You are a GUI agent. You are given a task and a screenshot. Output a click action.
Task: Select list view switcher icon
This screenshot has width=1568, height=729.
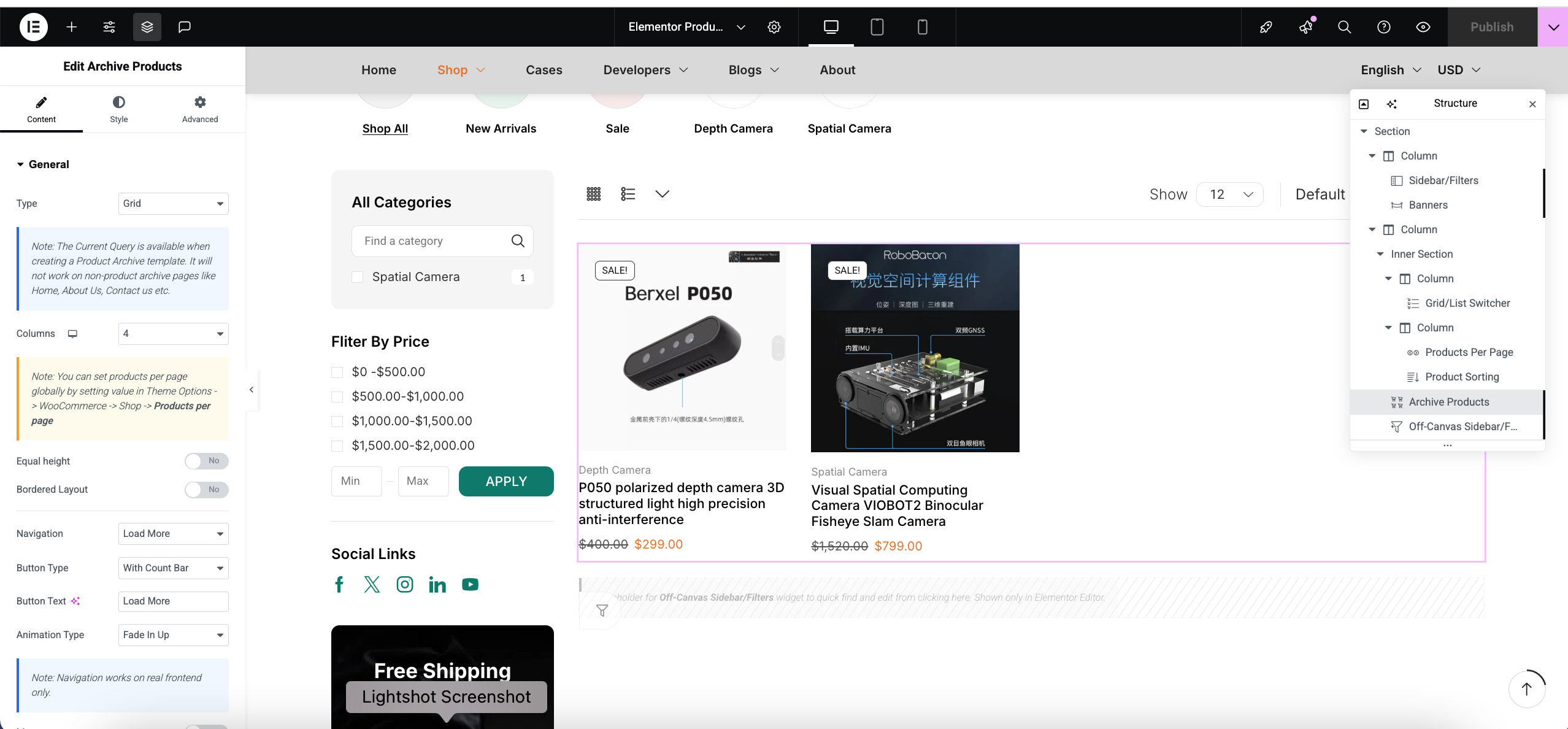[628, 194]
